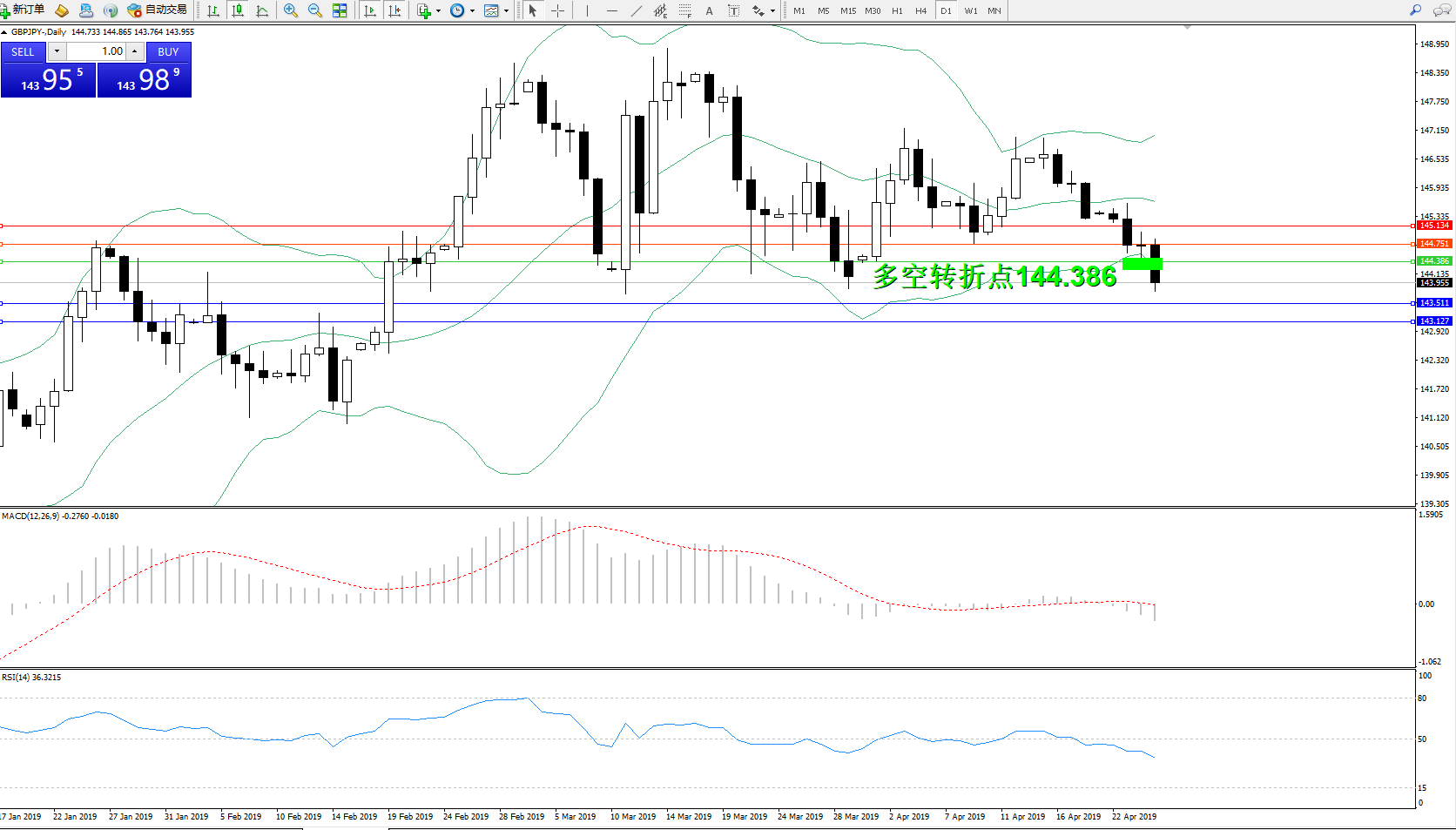
Task: Switch chart to bar chart mode
Action: tap(213, 10)
